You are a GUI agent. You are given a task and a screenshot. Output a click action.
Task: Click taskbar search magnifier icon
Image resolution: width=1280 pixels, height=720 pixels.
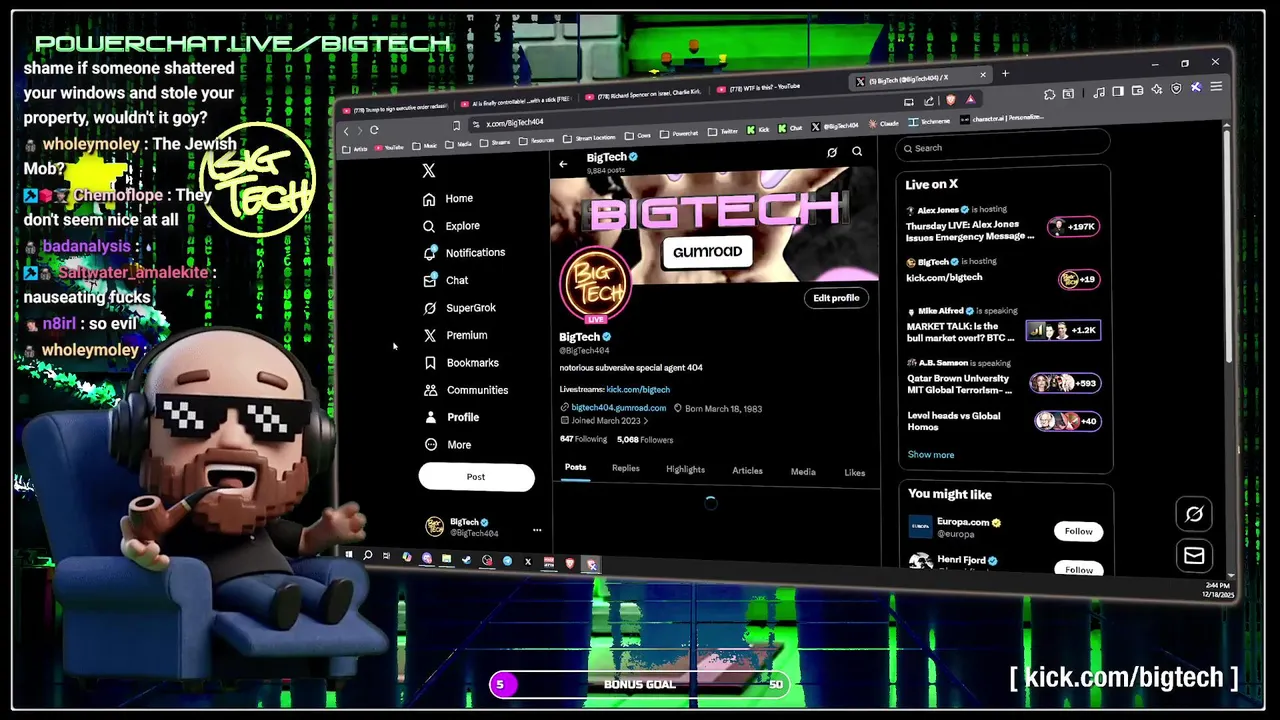pyautogui.click(x=367, y=555)
